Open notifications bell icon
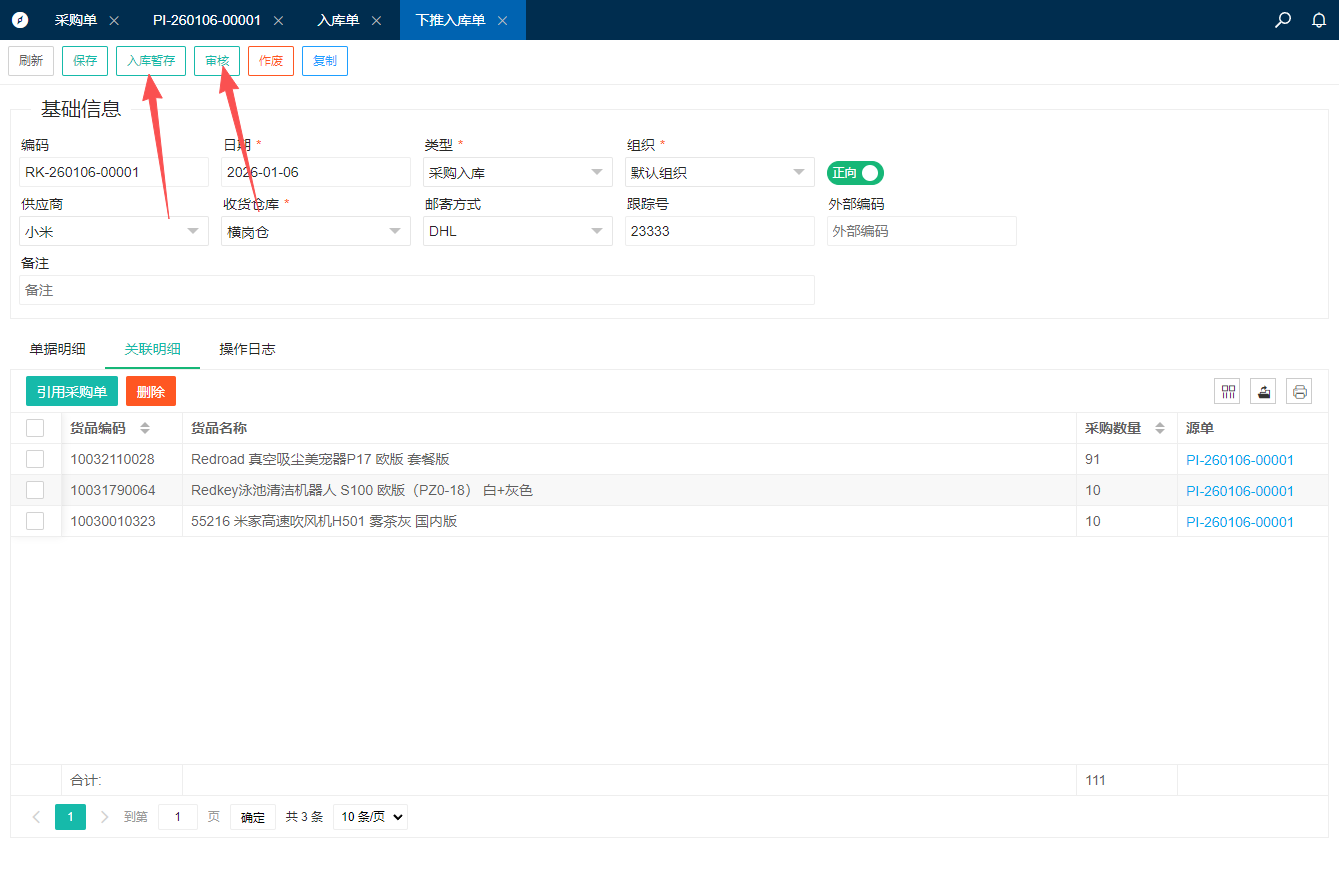1339x875 pixels. tap(1319, 20)
